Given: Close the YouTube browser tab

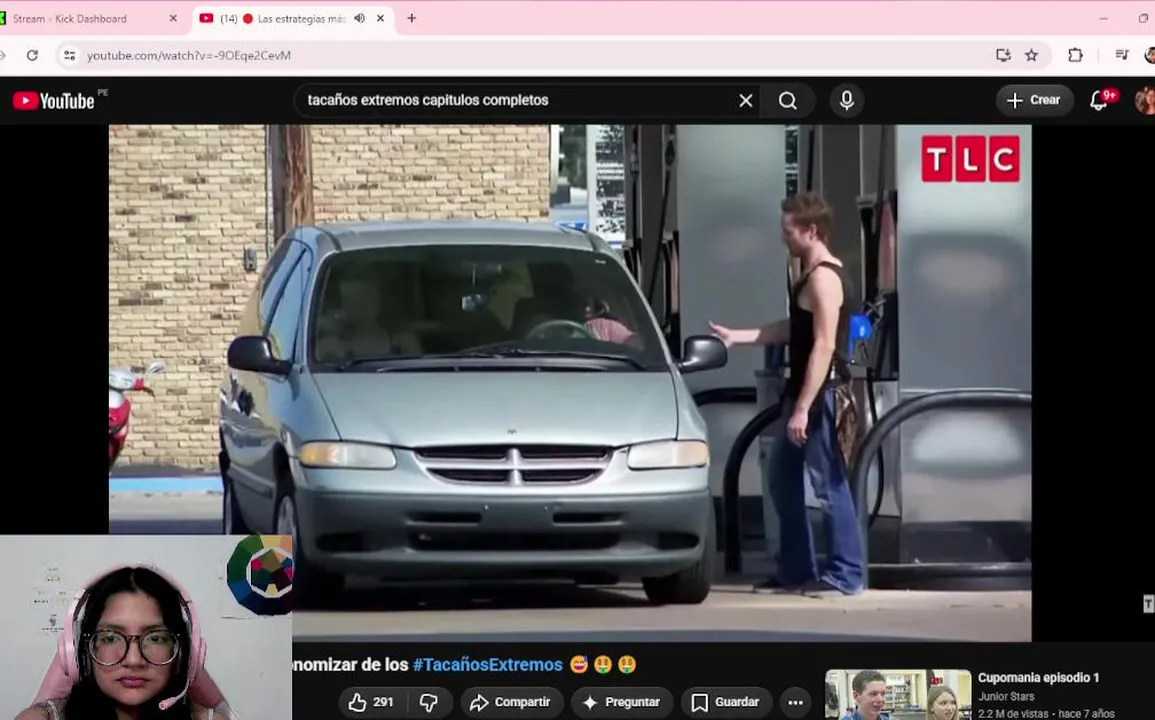Looking at the screenshot, I should pyautogui.click(x=380, y=18).
